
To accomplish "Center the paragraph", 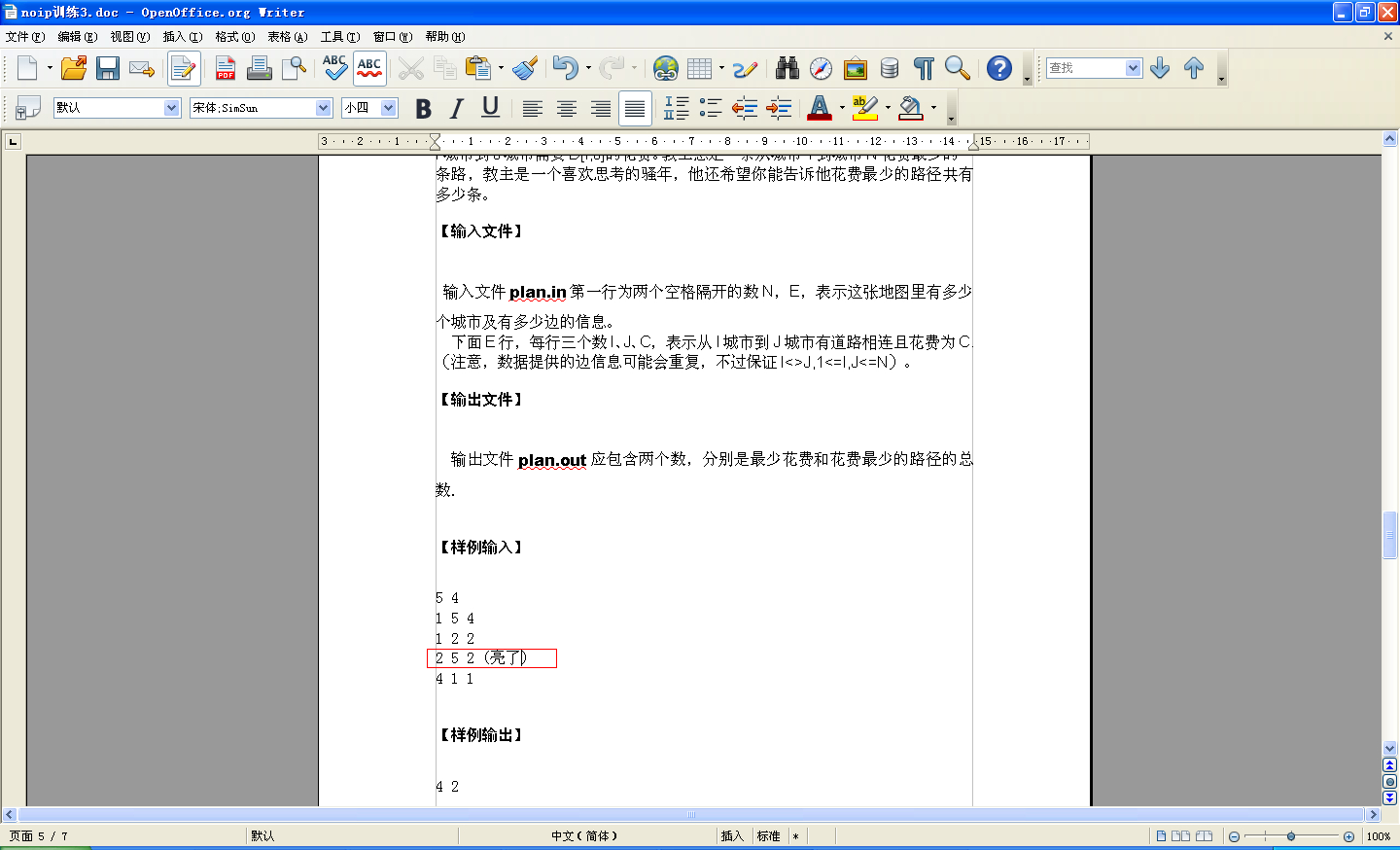I will tap(567, 108).
